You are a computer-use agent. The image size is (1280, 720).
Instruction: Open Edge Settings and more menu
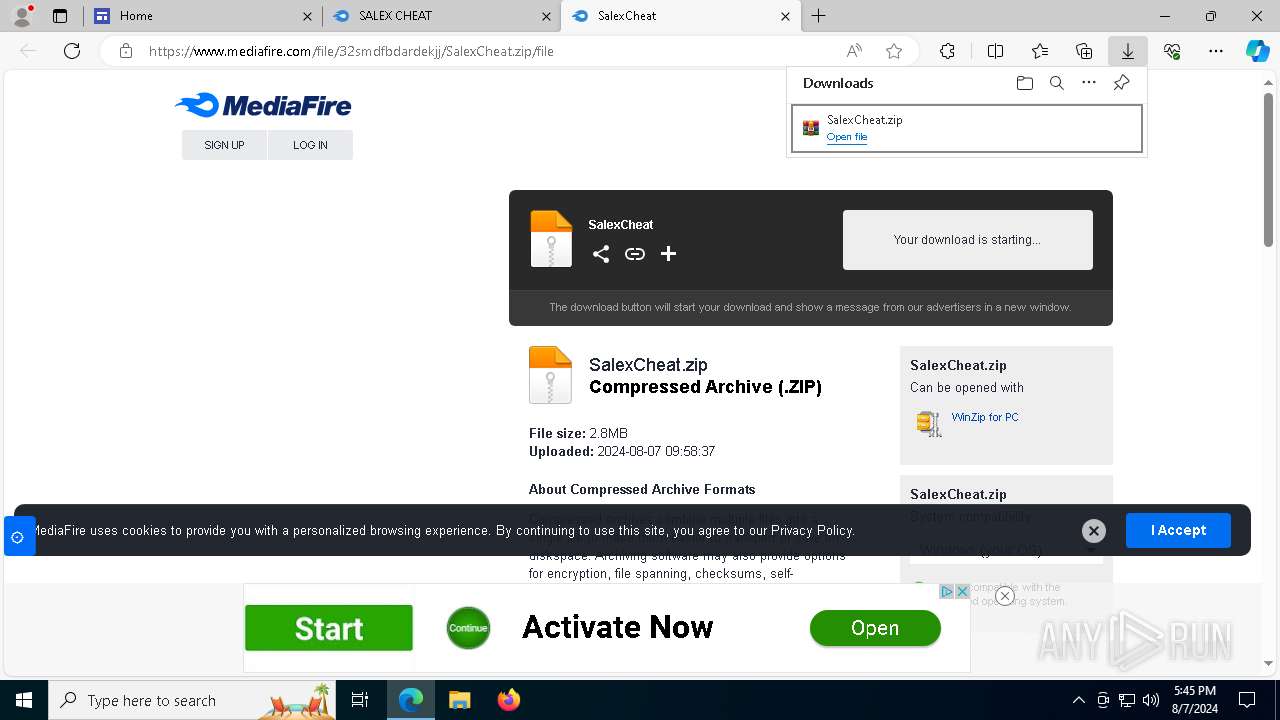click(x=1216, y=51)
